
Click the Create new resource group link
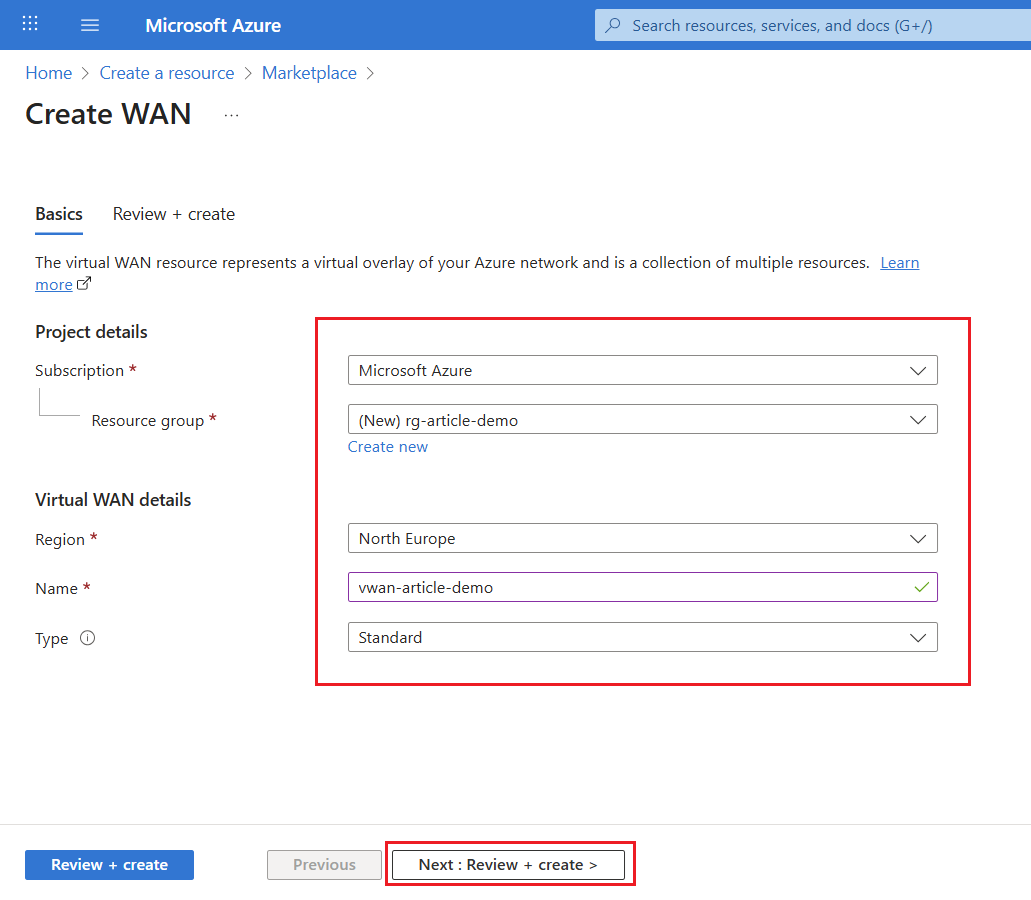(x=388, y=447)
